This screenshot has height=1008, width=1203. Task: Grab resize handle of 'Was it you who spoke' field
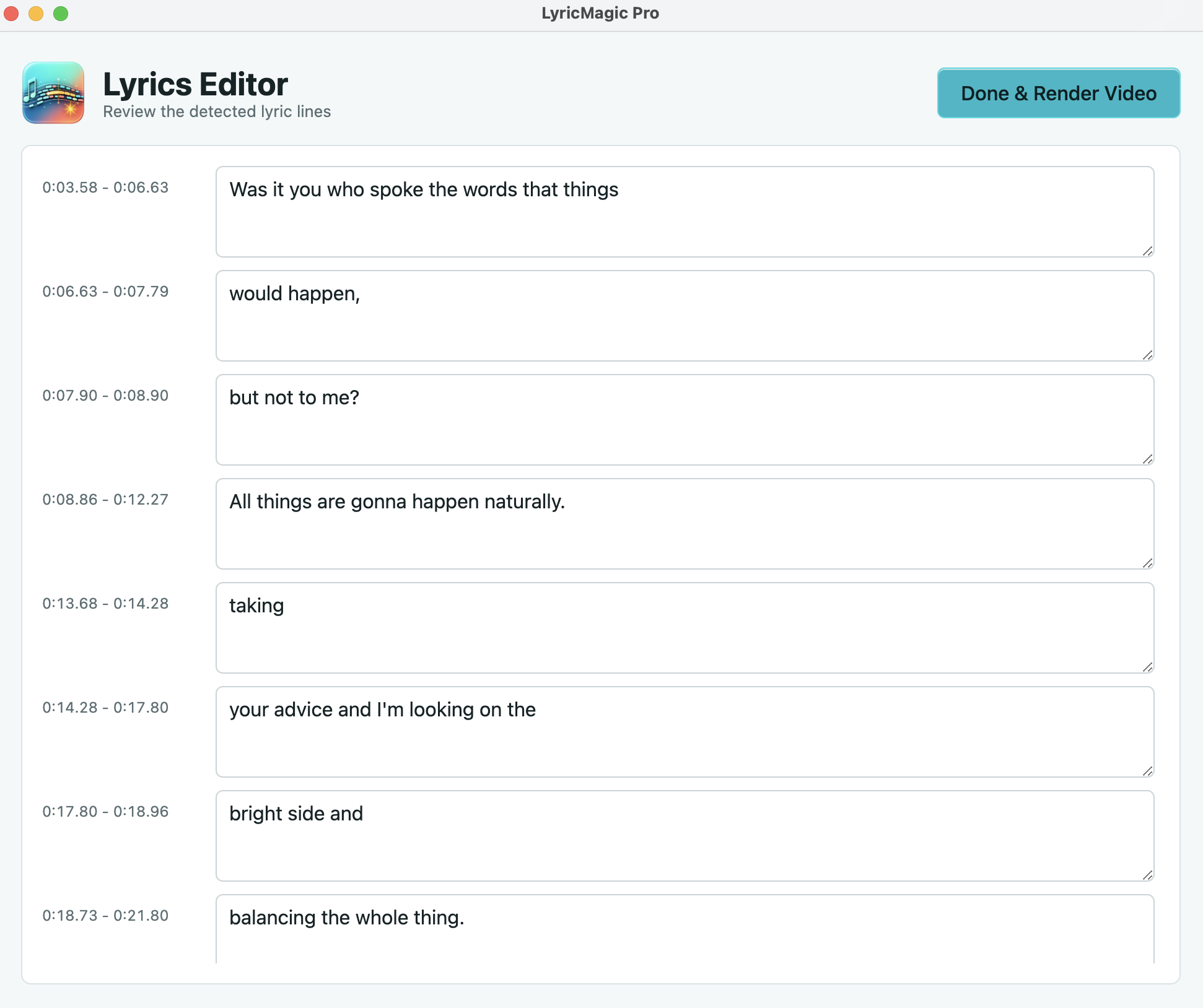pos(1147,251)
